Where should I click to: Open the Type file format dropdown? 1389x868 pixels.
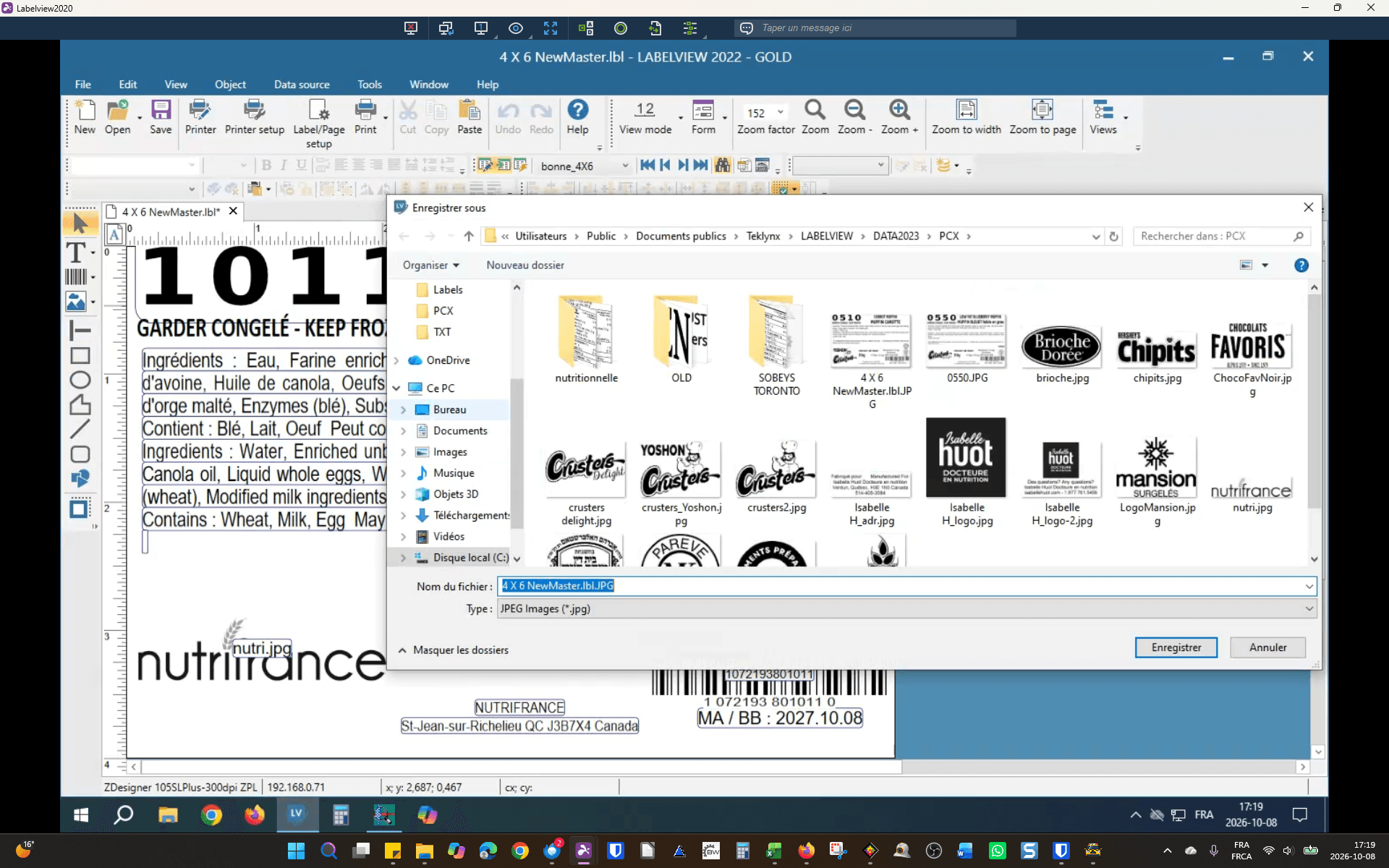click(907, 608)
